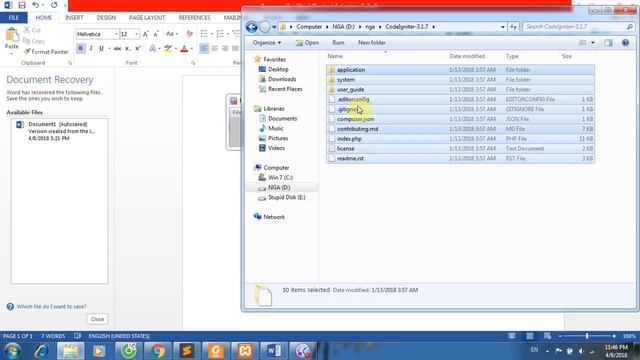
Task: Toggle Center alignment in Word paragraph group
Action: pos(214,49)
